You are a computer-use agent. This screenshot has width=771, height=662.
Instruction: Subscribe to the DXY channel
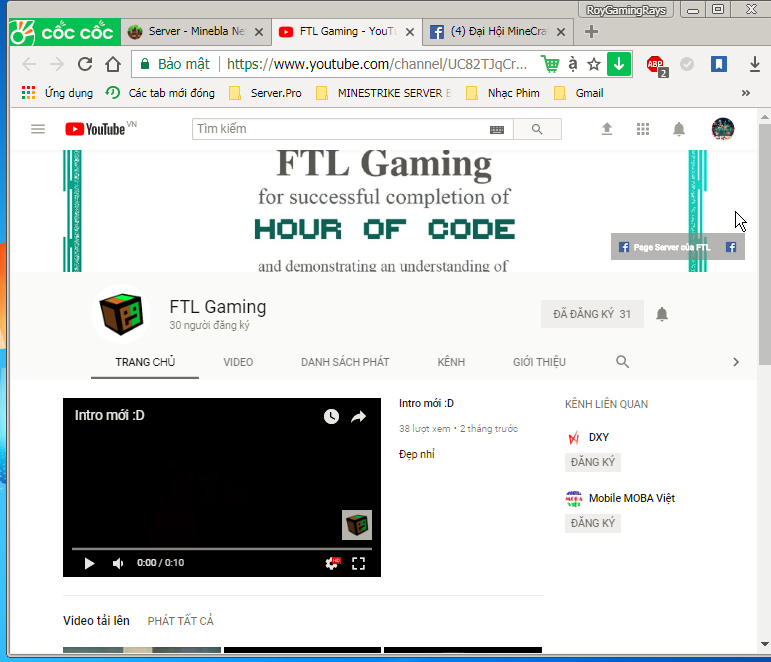tap(593, 462)
